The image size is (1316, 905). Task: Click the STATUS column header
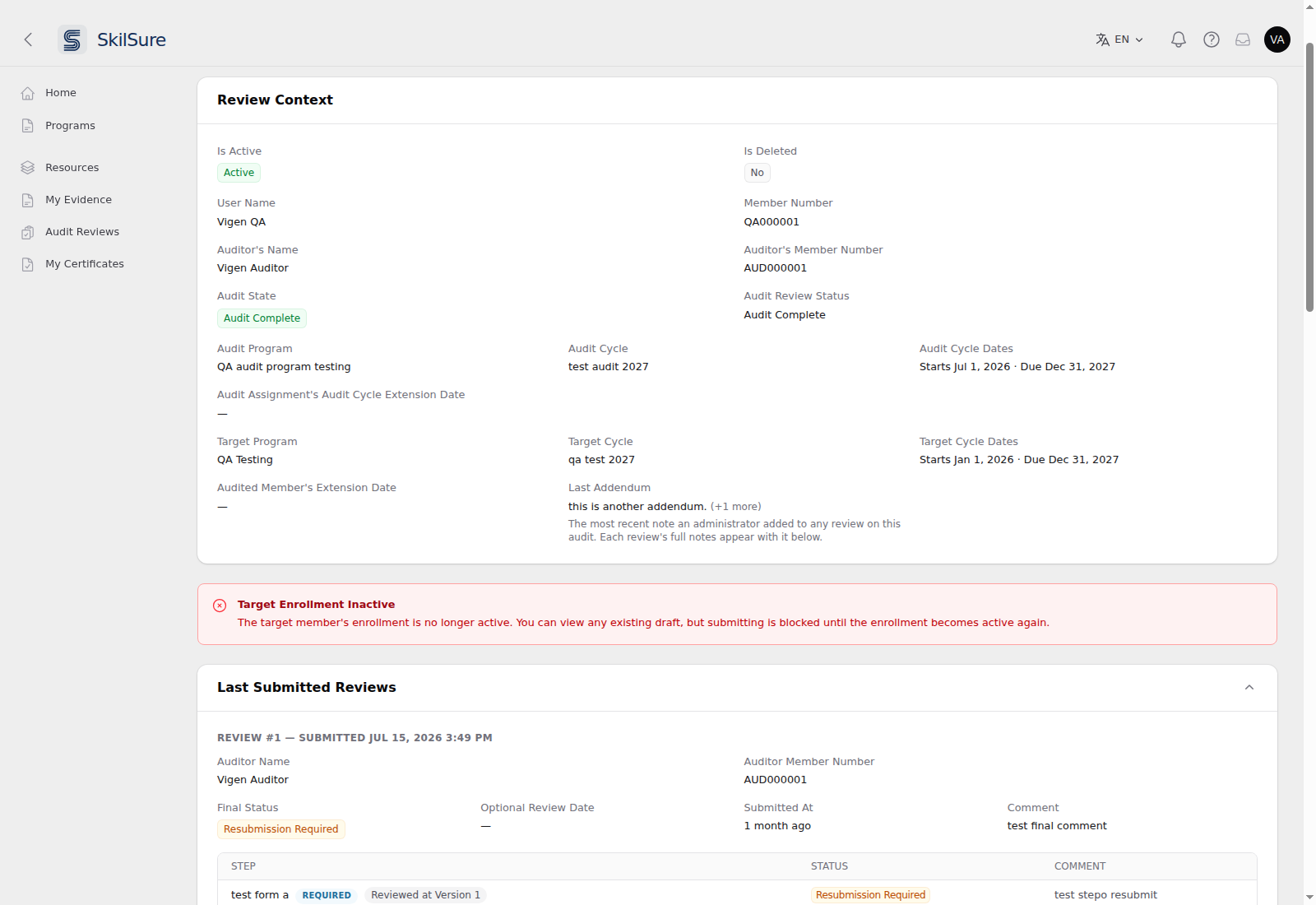tap(829, 866)
